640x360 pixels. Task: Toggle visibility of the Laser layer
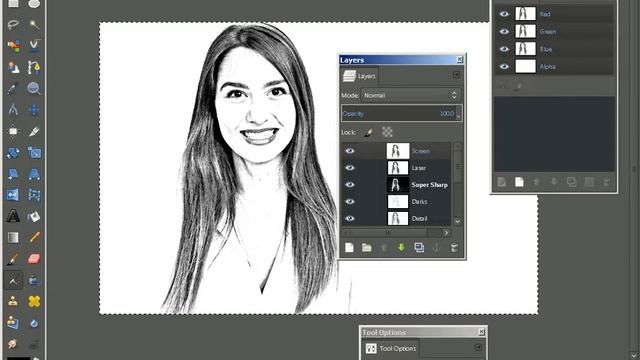(x=350, y=168)
